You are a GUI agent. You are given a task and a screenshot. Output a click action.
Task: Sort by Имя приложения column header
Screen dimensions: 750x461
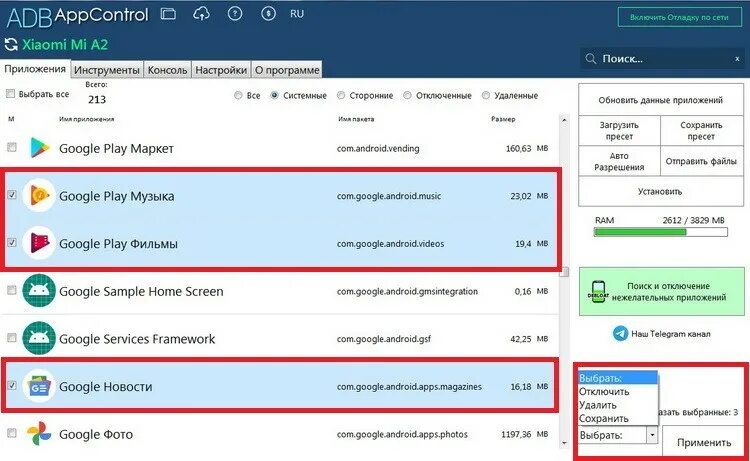(87, 119)
